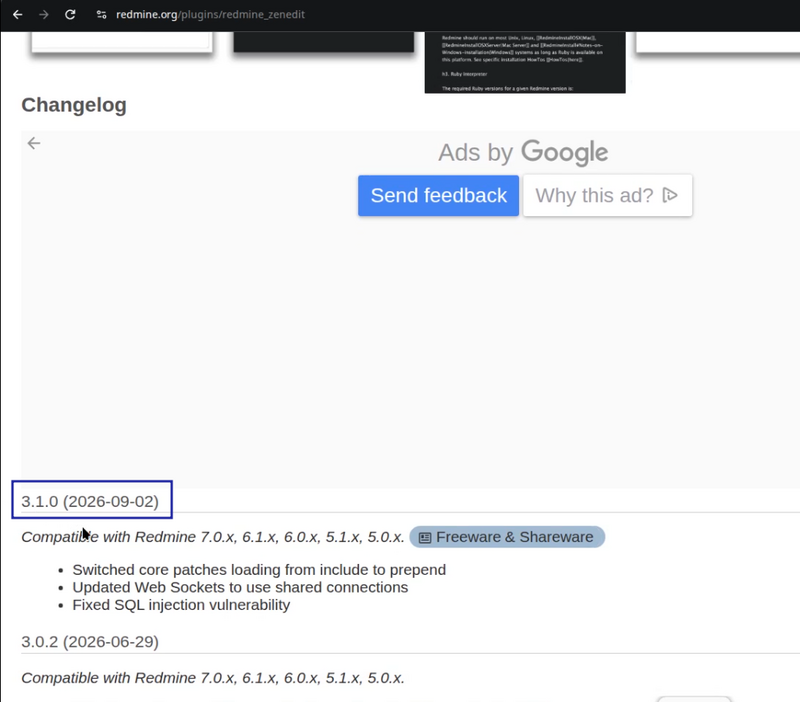
Task: Select the Changelog heading
Action: [x=74, y=105]
